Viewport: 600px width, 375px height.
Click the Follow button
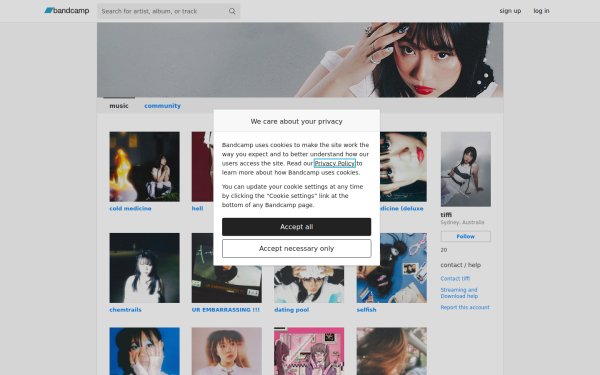pyautogui.click(x=466, y=236)
